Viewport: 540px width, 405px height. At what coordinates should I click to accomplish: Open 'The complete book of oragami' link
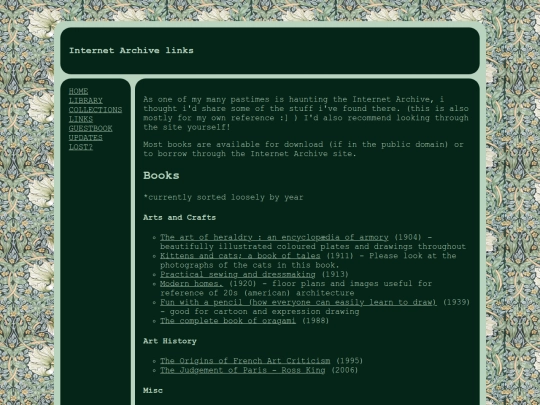(x=228, y=321)
